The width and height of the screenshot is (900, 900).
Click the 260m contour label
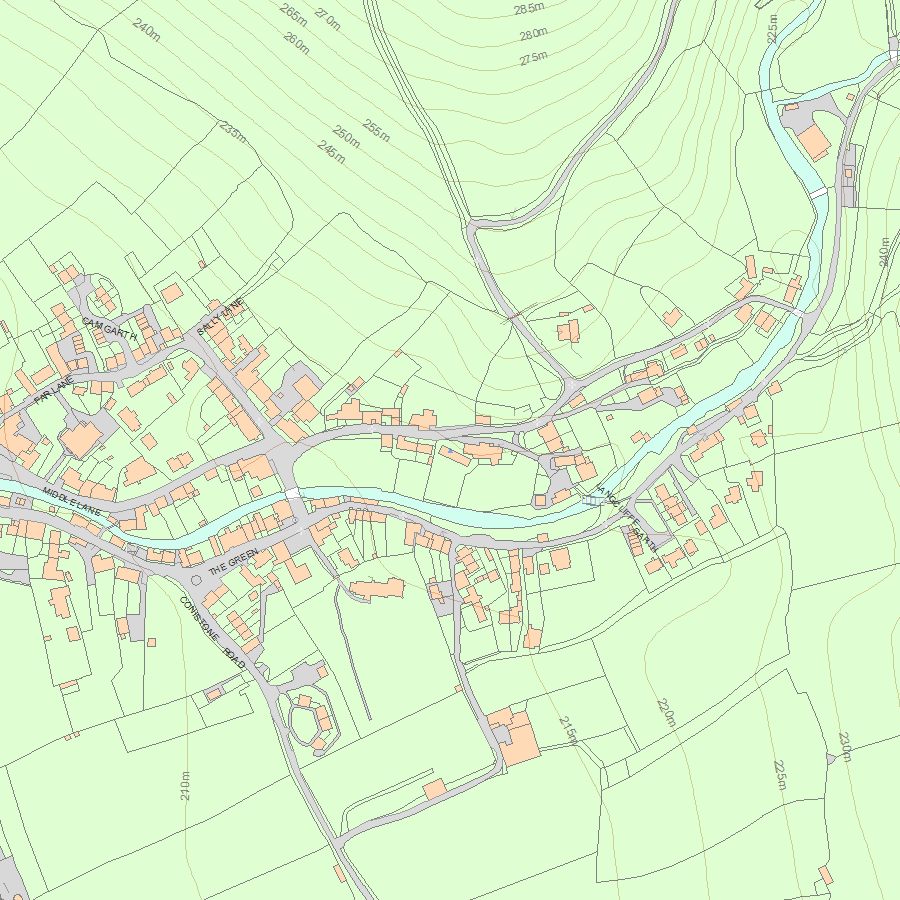[297, 43]
